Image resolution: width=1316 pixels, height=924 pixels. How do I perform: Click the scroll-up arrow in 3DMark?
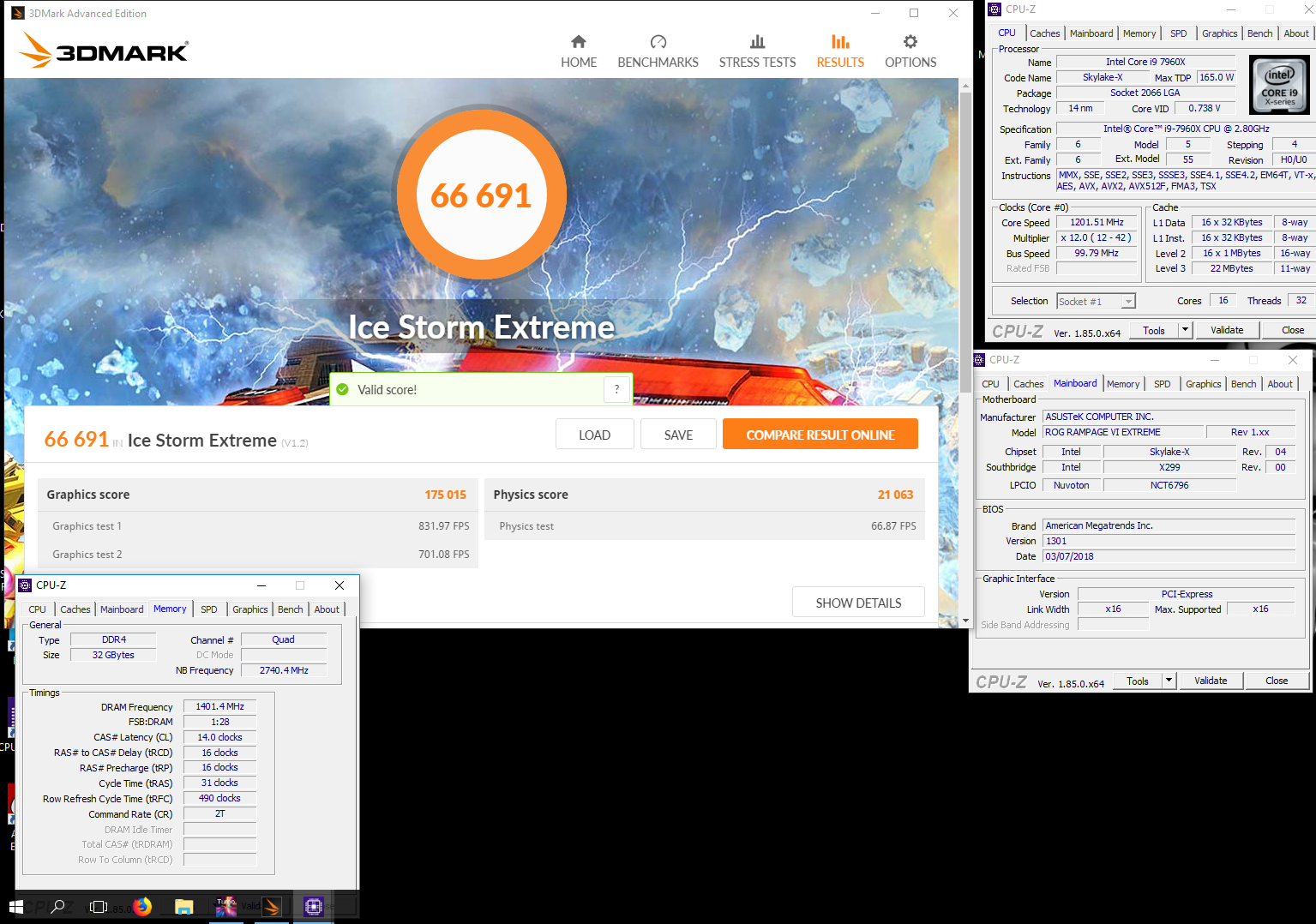[965, 86]
